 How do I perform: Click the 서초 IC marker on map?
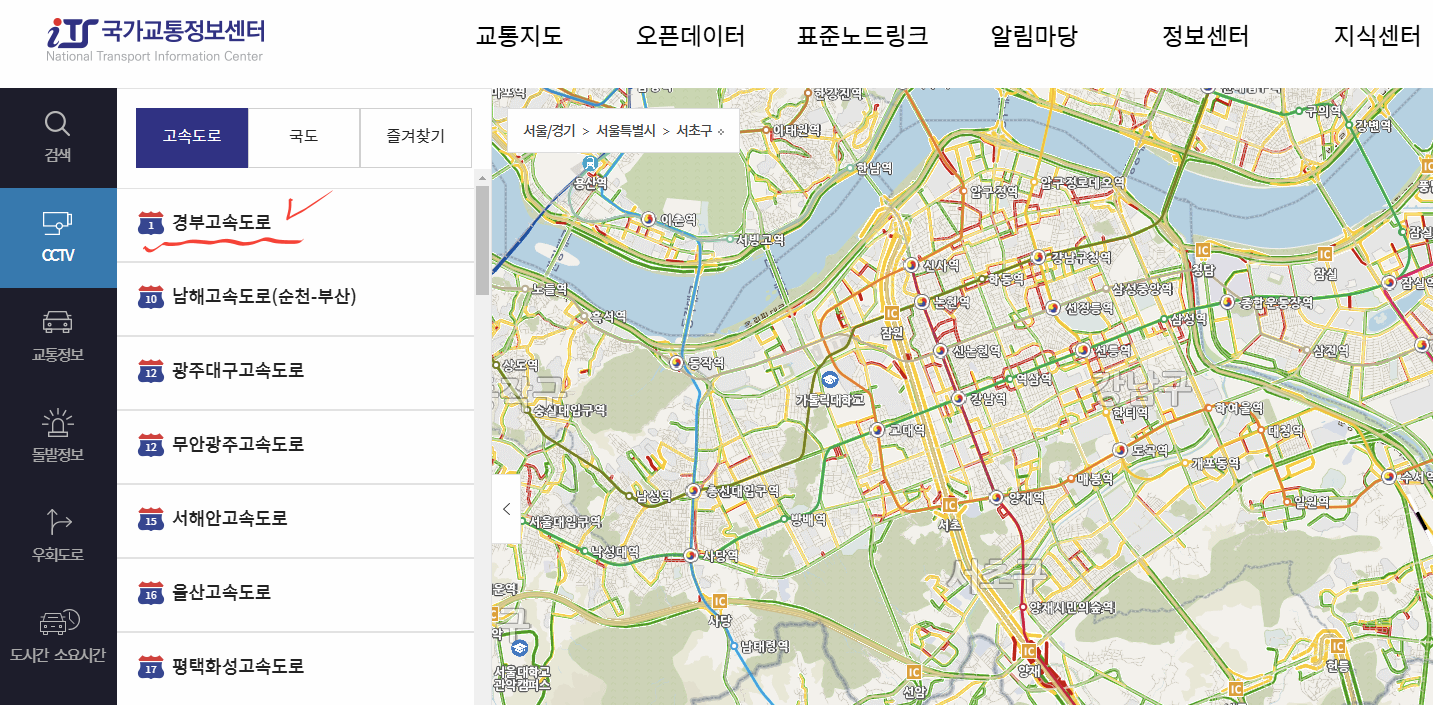point(949,507)
